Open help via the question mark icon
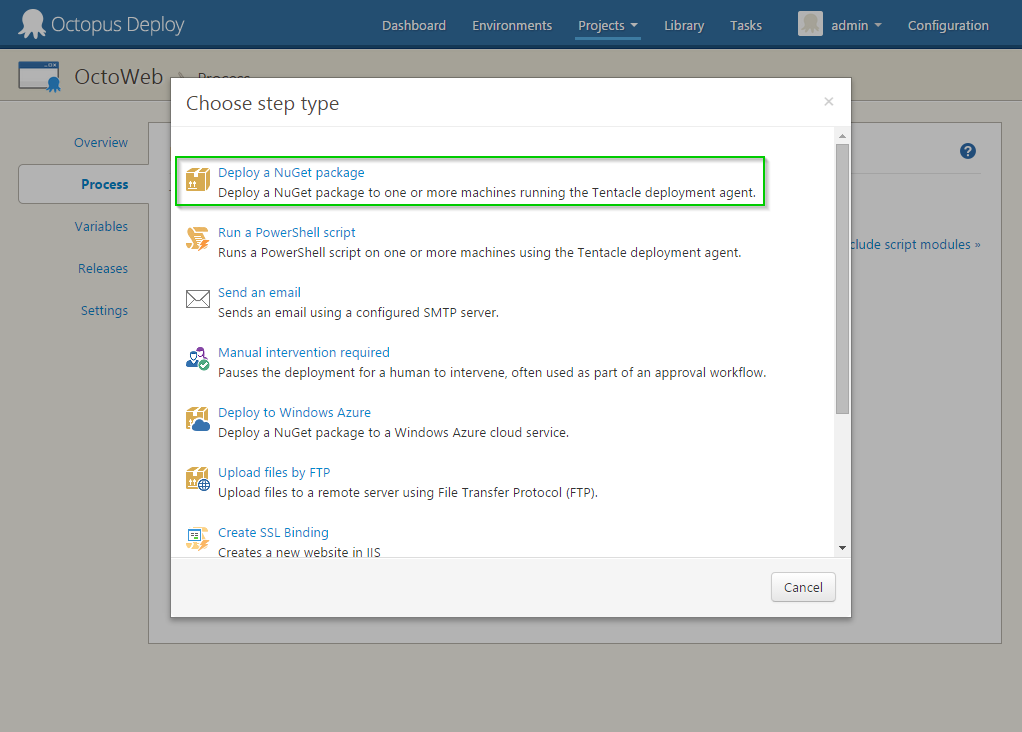Screen dimensions: 1022x732 (x=967, y=150)
